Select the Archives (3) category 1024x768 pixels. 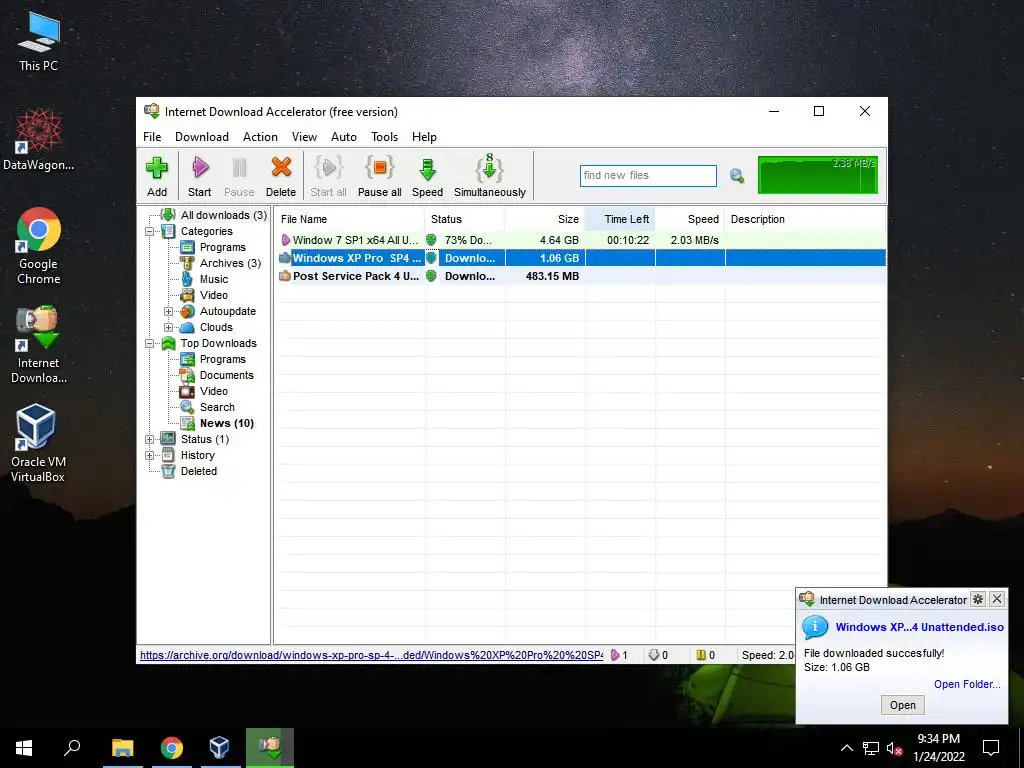[x=230, y=263]
